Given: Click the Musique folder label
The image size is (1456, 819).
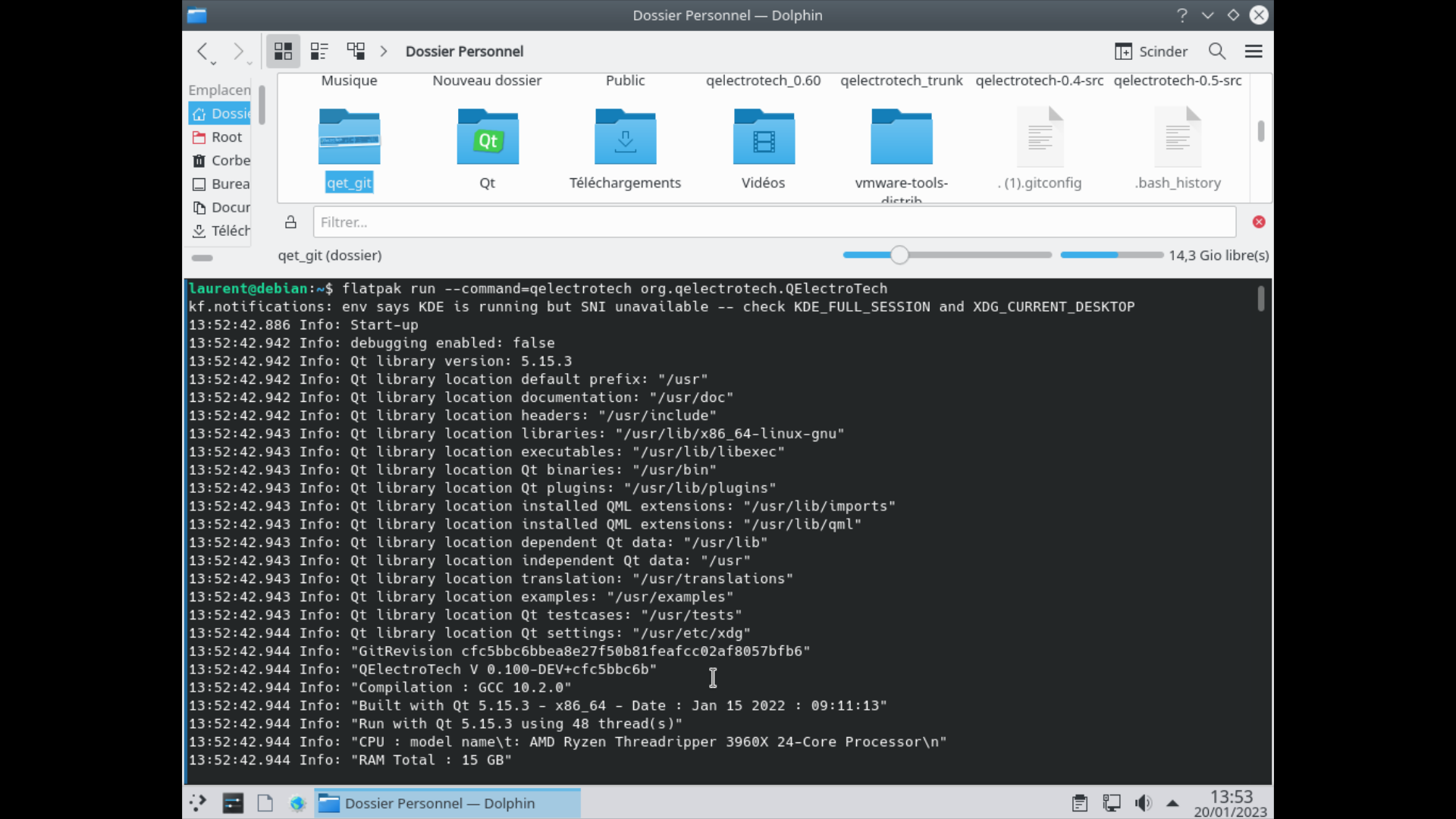Looking at the screenshot, I should click(x=349, y=80).
